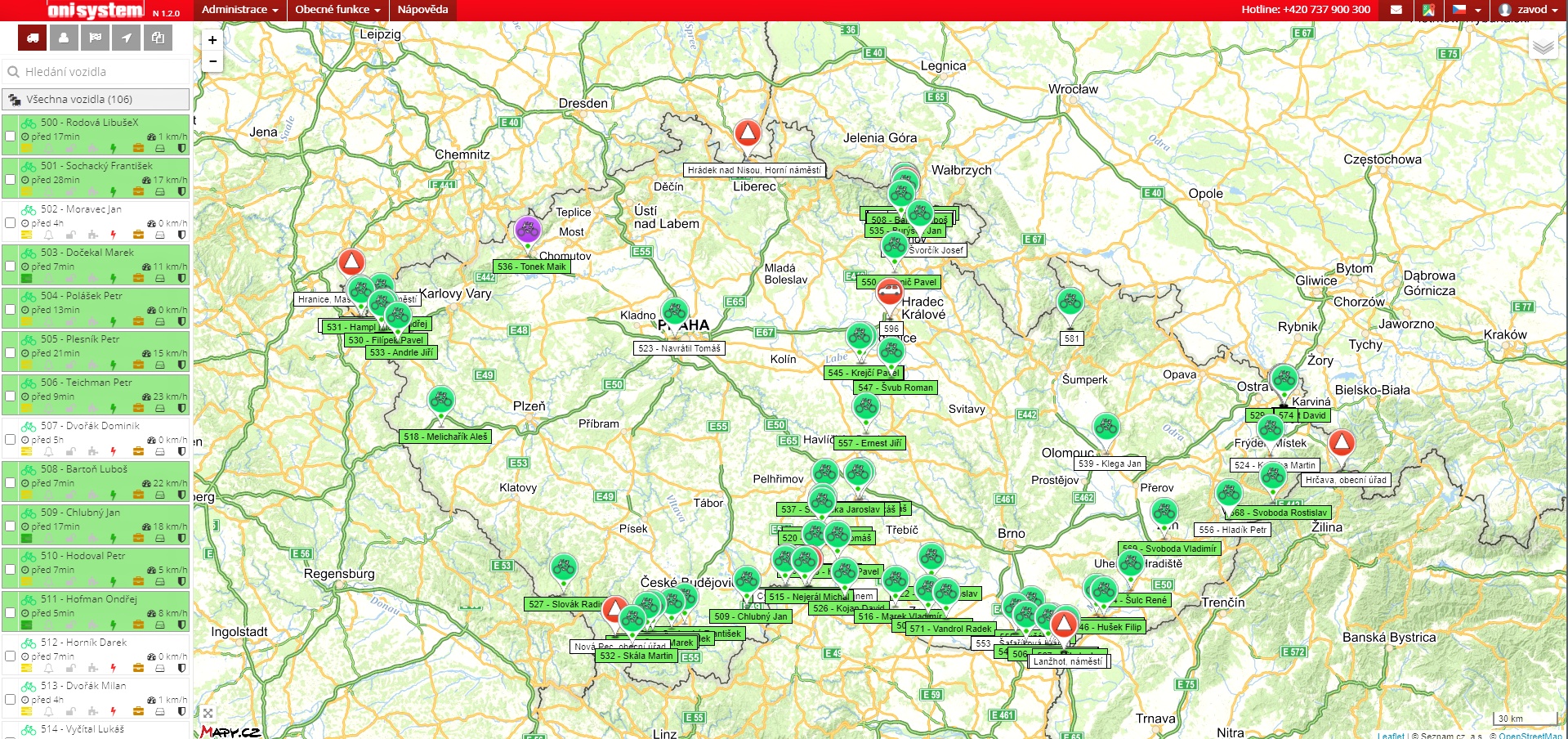This screenshot has height=739, width=1568.
Task: Click the bell icon in 507 Dvořák Dominik row
Action: click(x=48, y=452)
